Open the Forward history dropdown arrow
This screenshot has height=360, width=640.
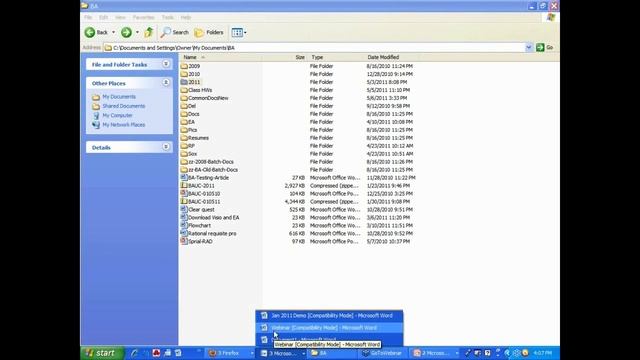coord(137,32)
